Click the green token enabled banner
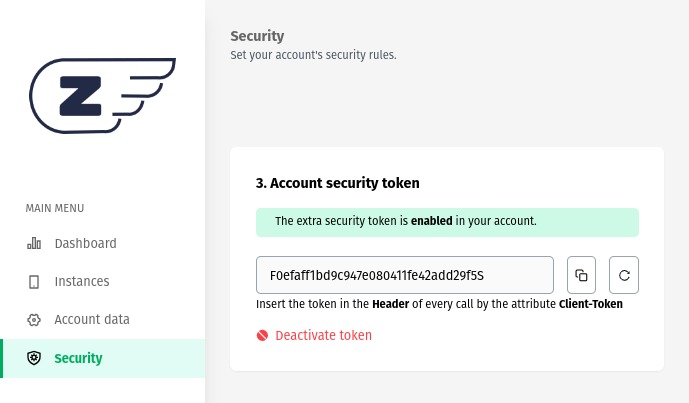This screenshot has height=403, width=689. coord(447,221)
